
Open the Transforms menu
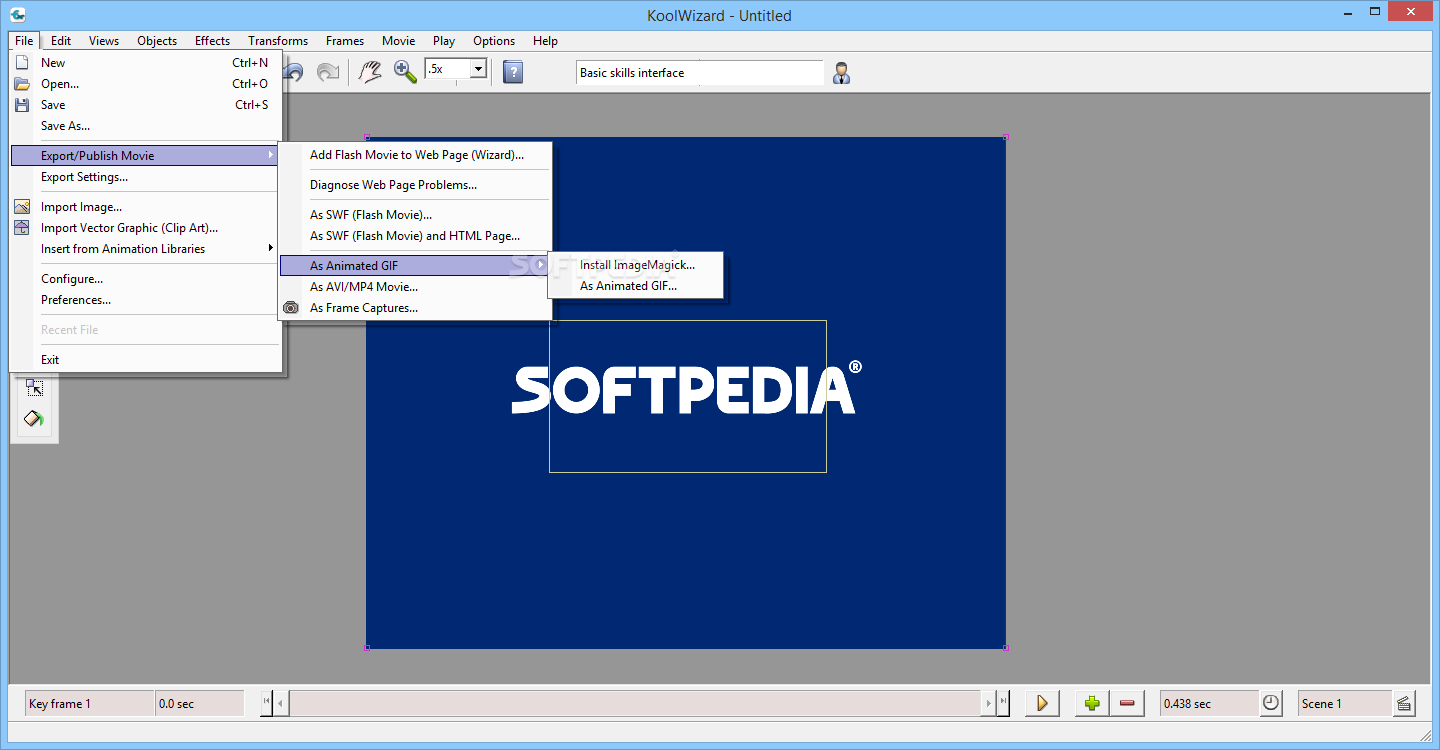[278, 41]
